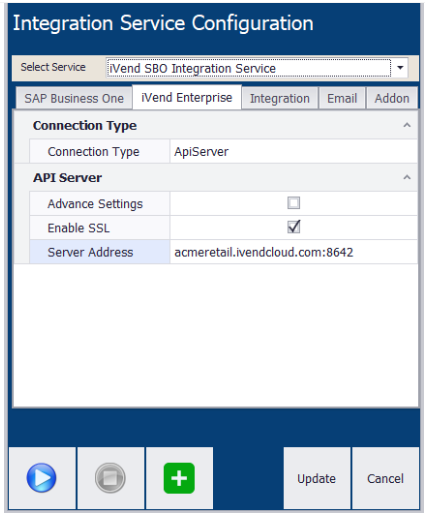This screenshot has height=525, width=425.
Task: Click the Integration Service Configuration title
Action: [163, 23]
